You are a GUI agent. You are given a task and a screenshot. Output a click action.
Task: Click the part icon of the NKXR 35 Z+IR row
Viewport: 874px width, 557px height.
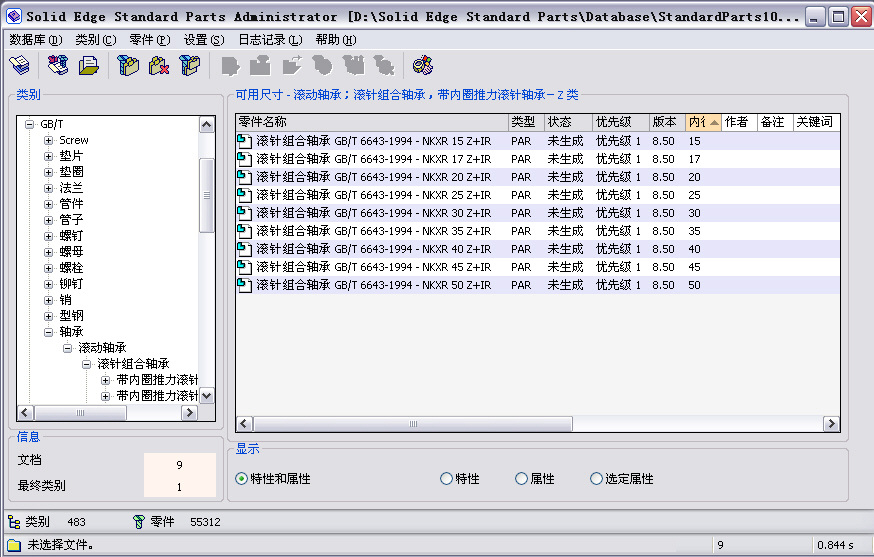[245, 231]
